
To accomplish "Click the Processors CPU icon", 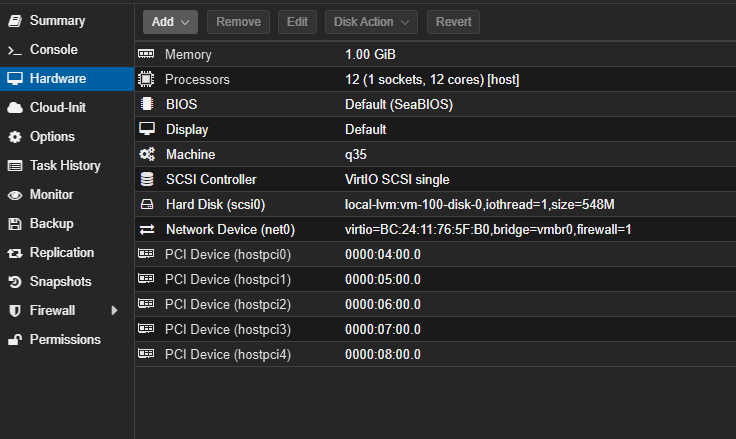I will 147,79.
